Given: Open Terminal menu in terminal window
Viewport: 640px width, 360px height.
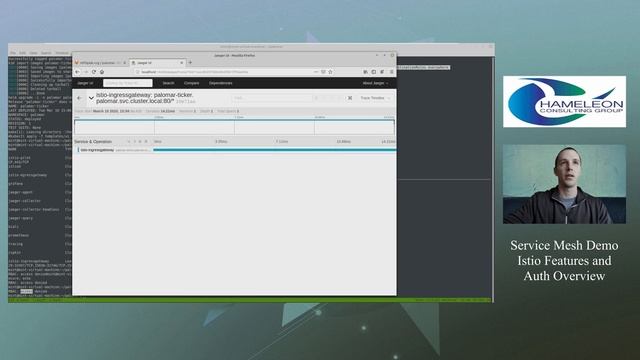Looking at the screenshot, I should click(62, 53).
